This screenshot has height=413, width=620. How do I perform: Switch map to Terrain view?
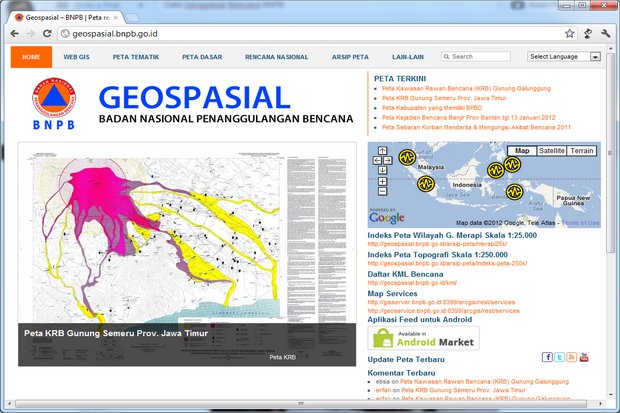point(582,151)
